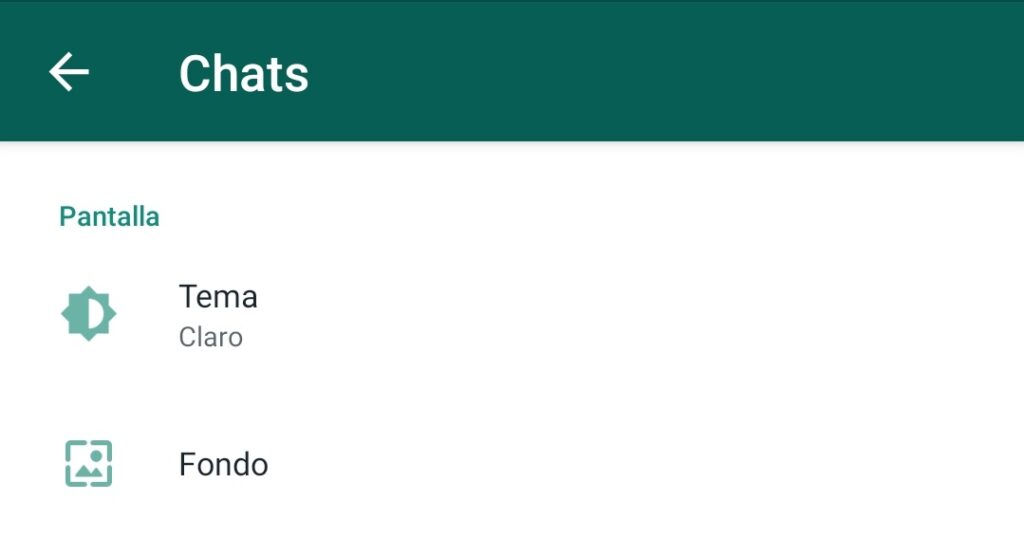Tap the teal Pantalla label
The height and width of the screenshot is (538, 1024).
click(109, 217)
